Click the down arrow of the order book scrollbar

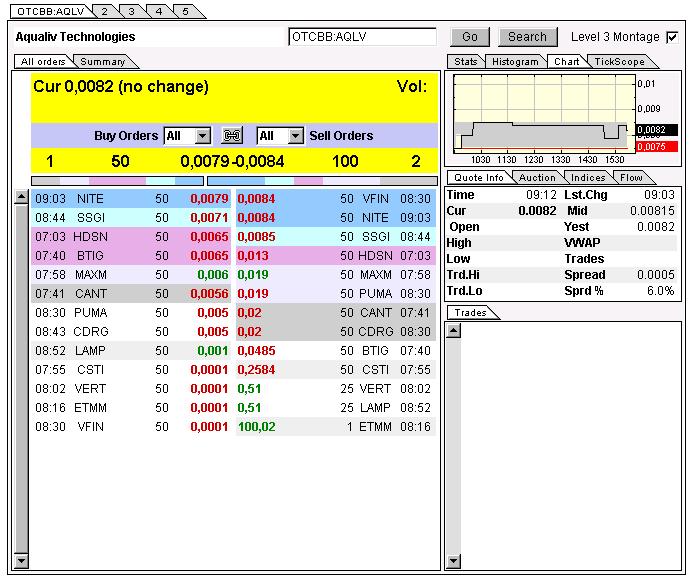tap(21, 561)
